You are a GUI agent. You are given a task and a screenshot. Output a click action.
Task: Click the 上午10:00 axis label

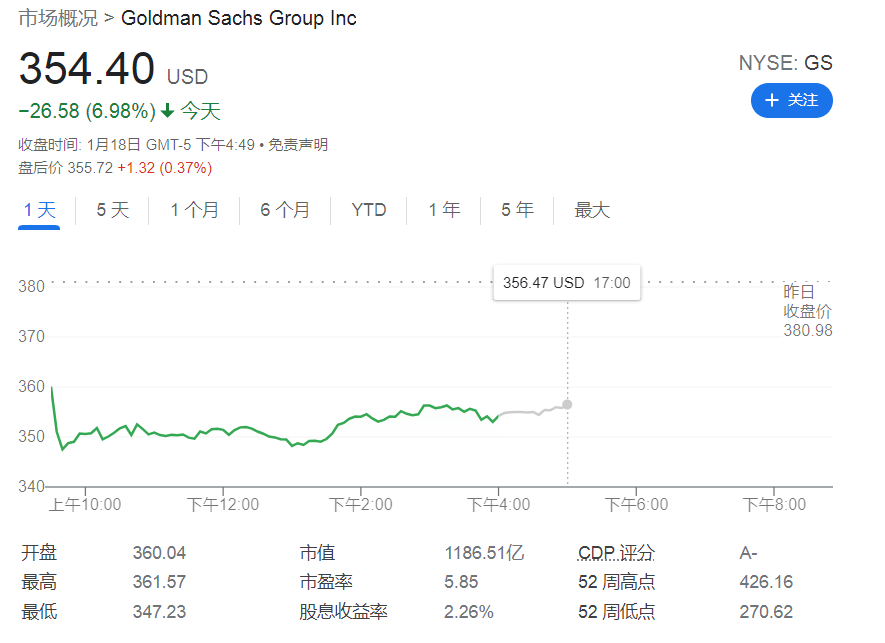(x=85, y=504)
